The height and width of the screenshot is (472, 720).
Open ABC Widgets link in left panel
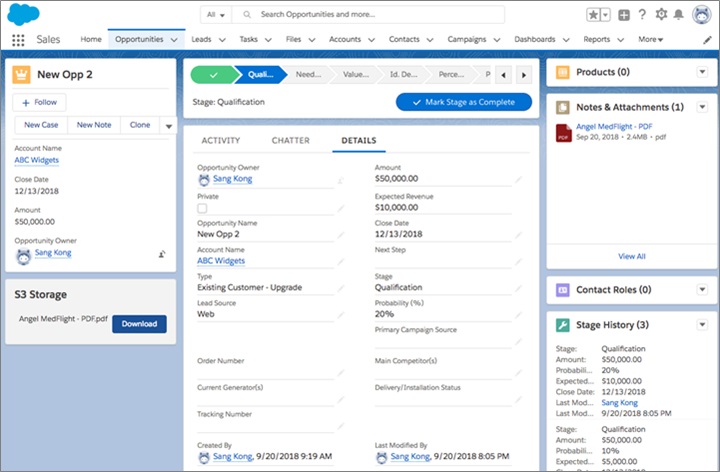(x=37, y=160)
